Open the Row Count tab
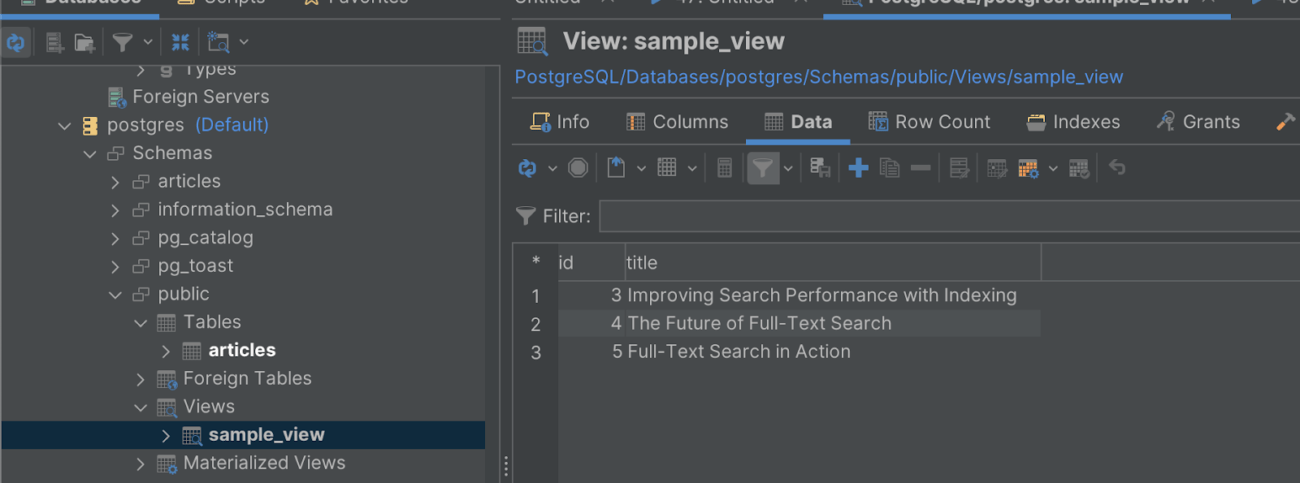This screenshot has width=1300, height=483. point(929,122)
